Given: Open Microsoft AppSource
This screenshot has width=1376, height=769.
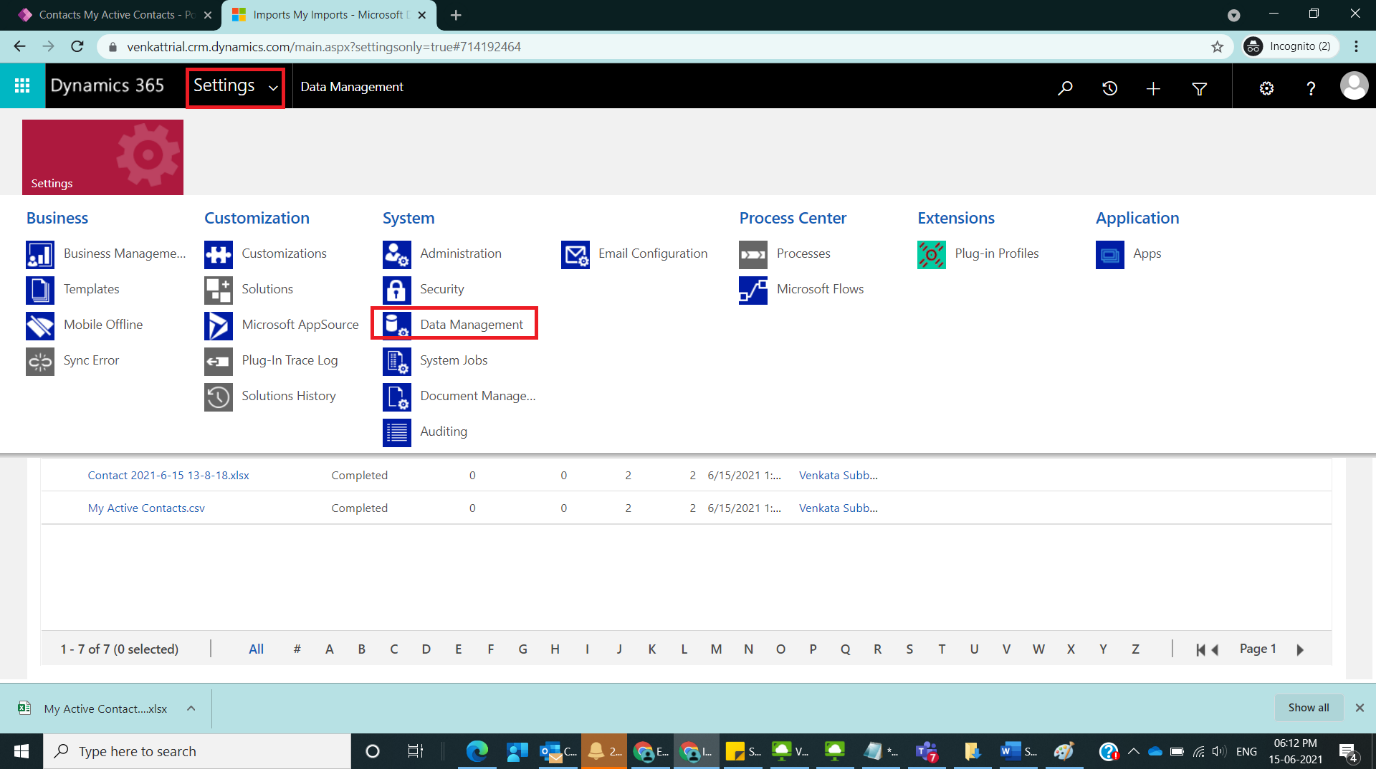Looking at the screenshot, I should 301,325.
